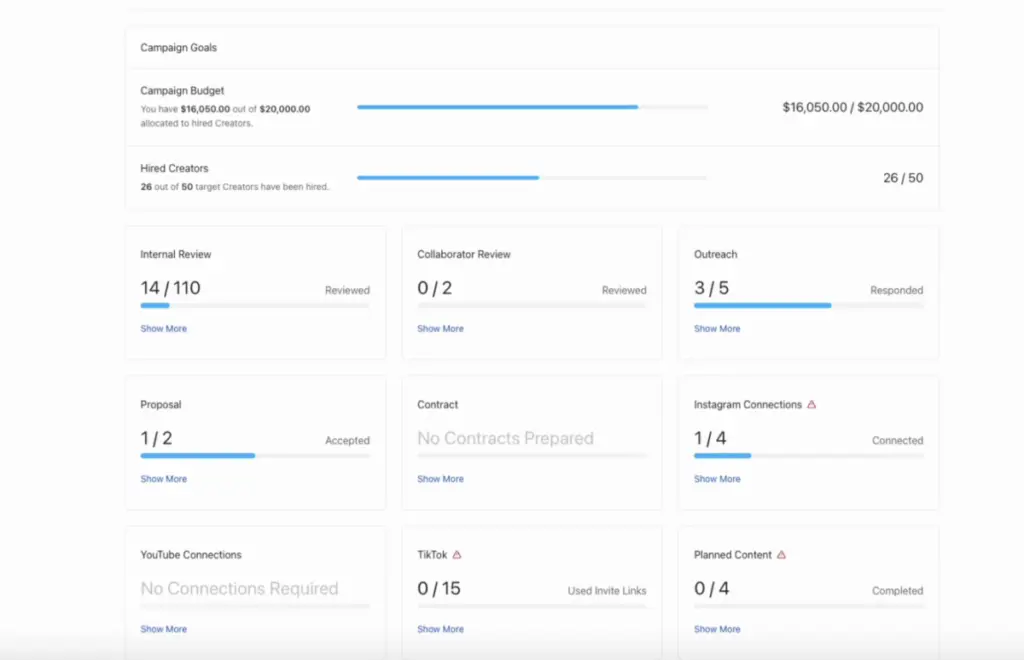Show more Planned Content details
The image size is (1024, 660).
coord(717,629)
